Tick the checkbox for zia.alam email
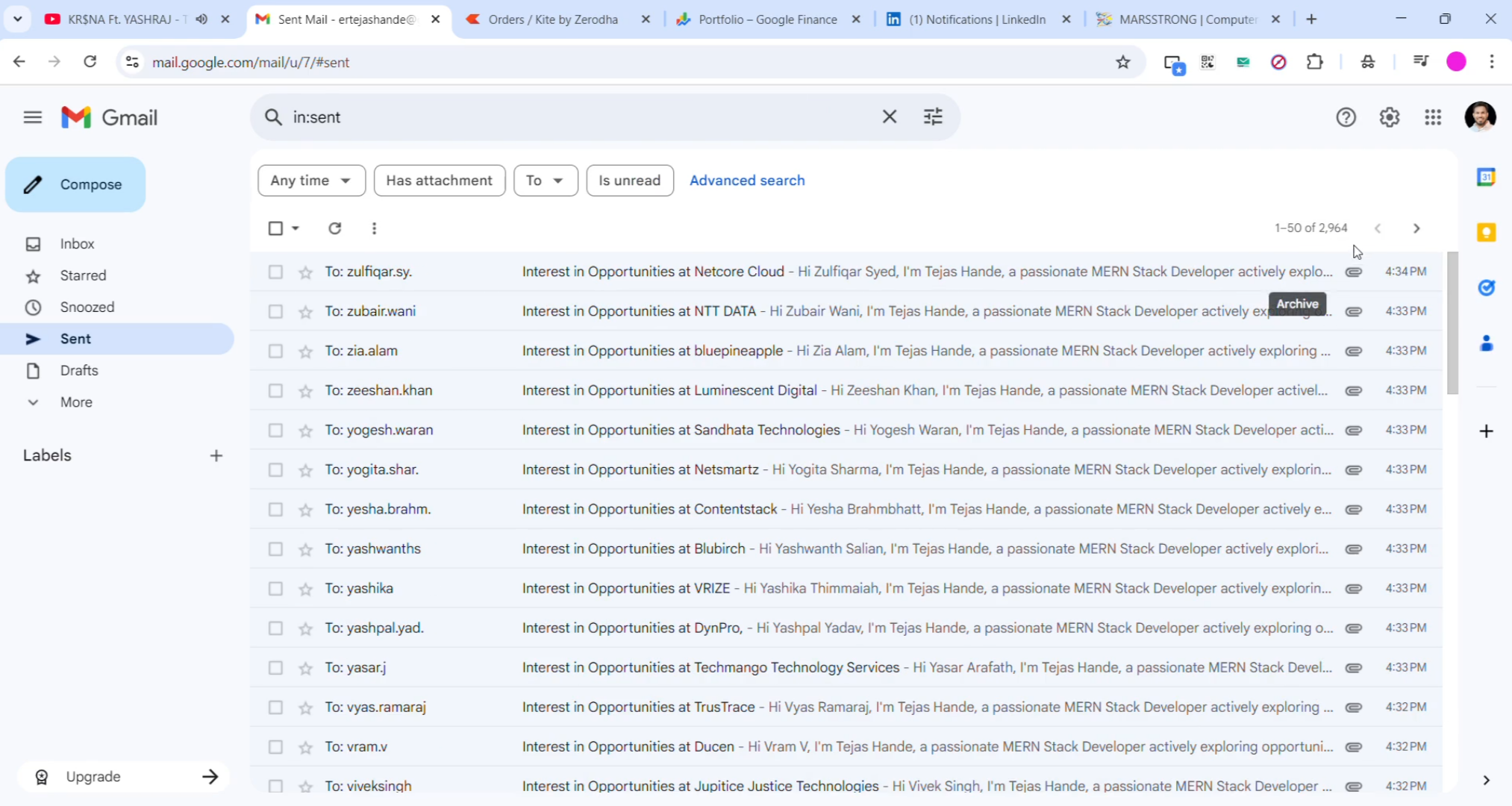Viewport: 1512px width, 806px height. (275, 352)
